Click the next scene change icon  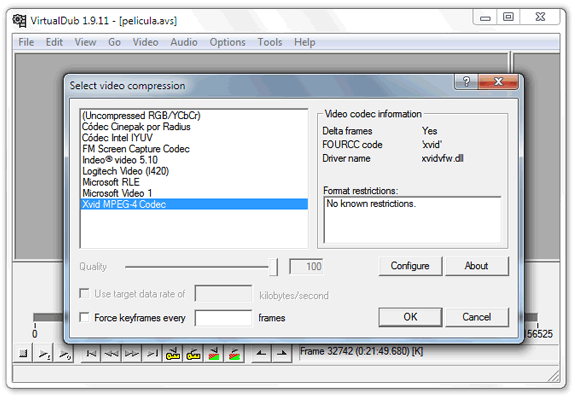234,354
